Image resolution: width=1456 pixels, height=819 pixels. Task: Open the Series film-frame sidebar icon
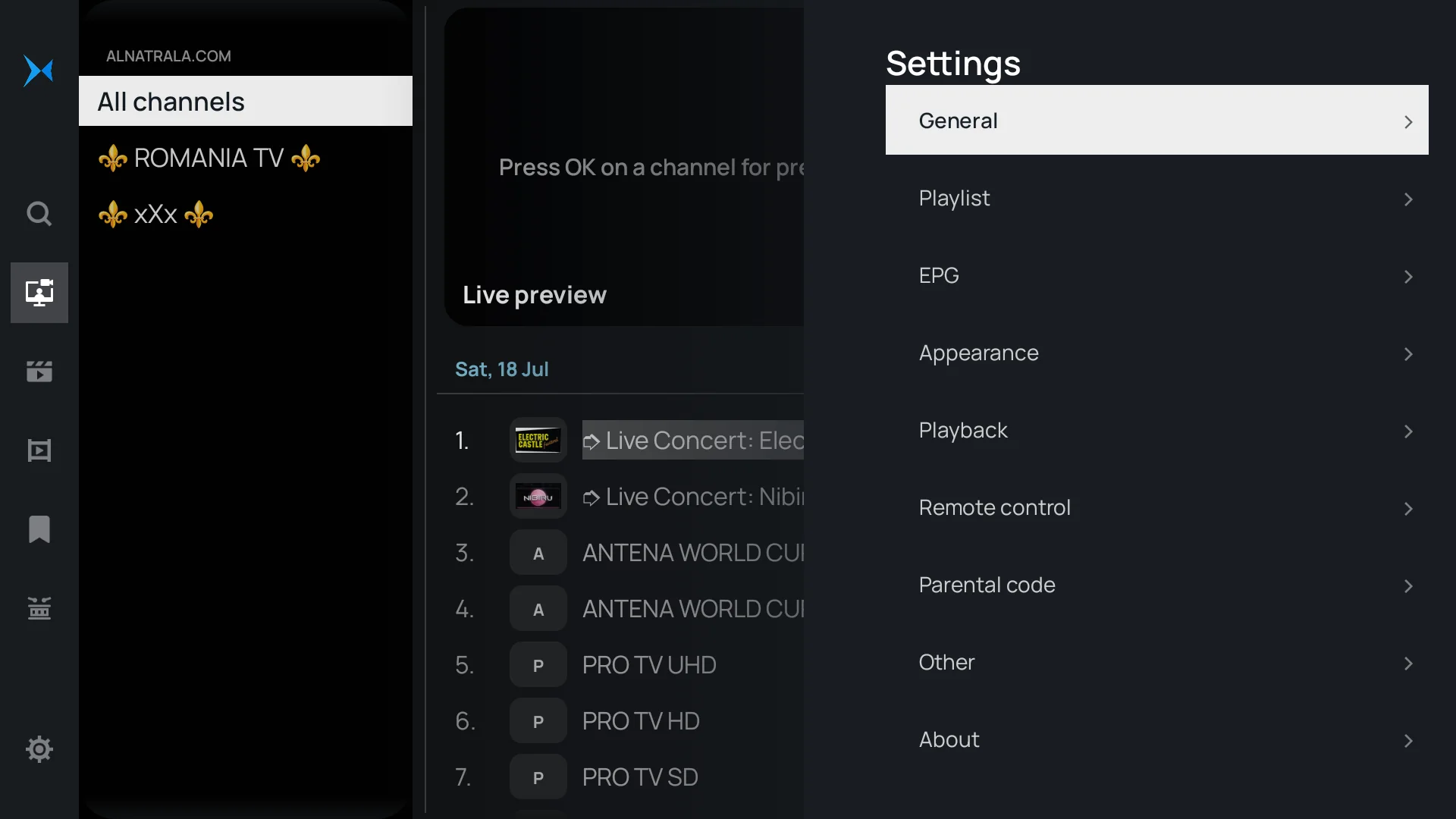(39, 450)
